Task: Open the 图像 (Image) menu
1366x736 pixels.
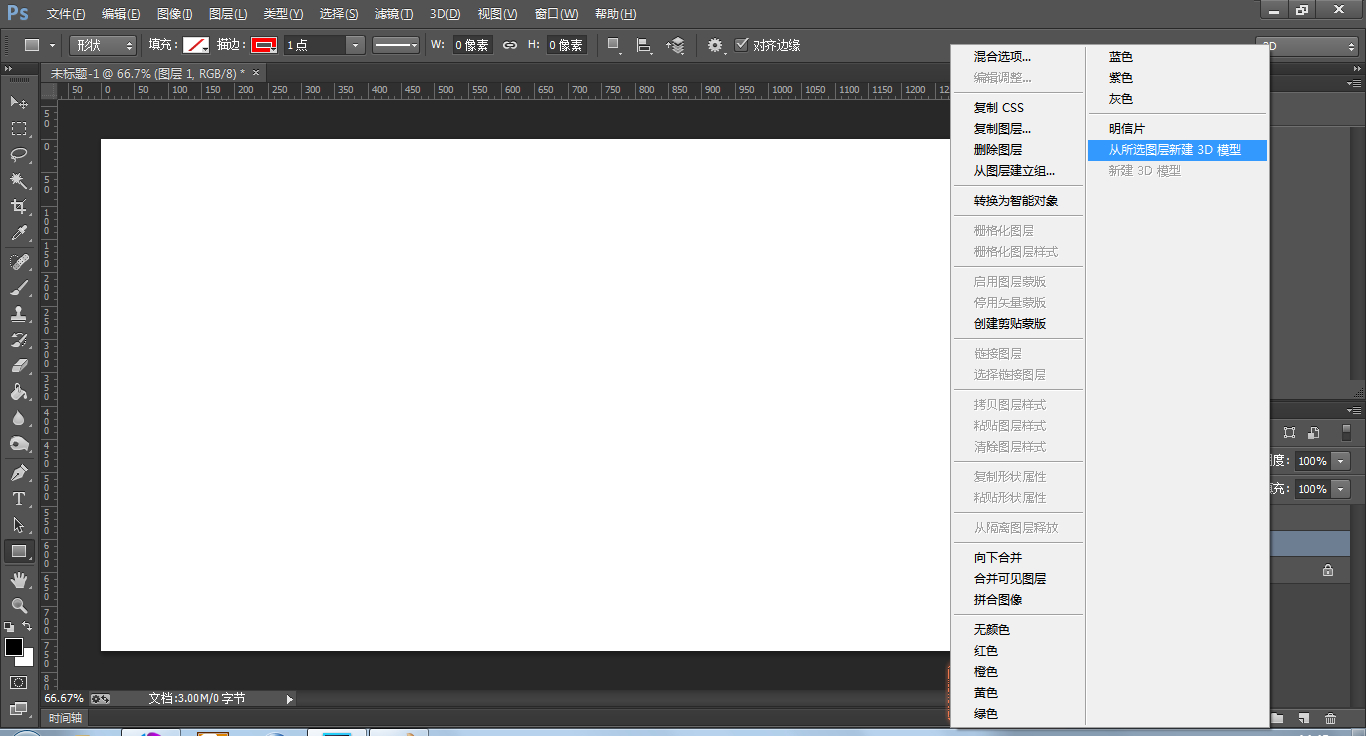Action: pyautogui.click(x=174, y=14)
